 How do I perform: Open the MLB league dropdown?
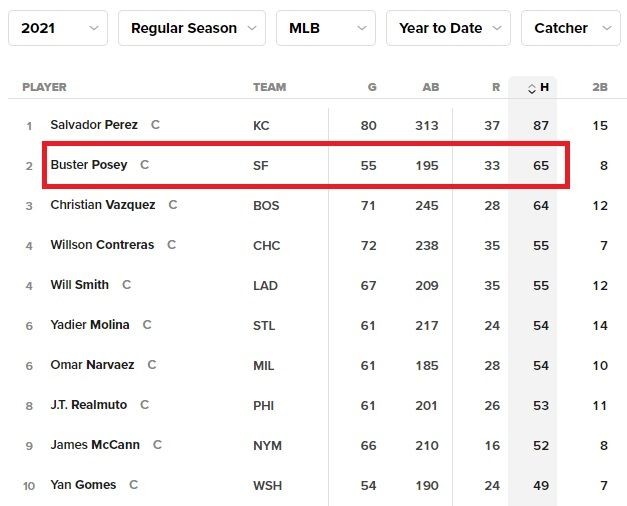click(325, 28)
